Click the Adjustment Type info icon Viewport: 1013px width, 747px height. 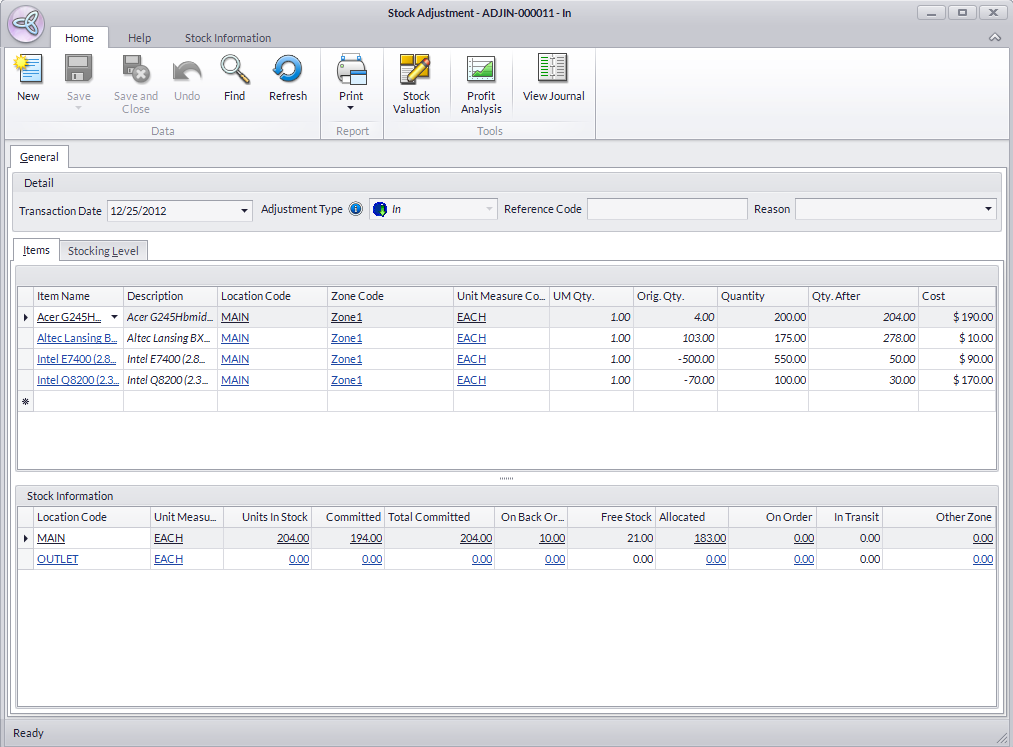coord(356,210)
